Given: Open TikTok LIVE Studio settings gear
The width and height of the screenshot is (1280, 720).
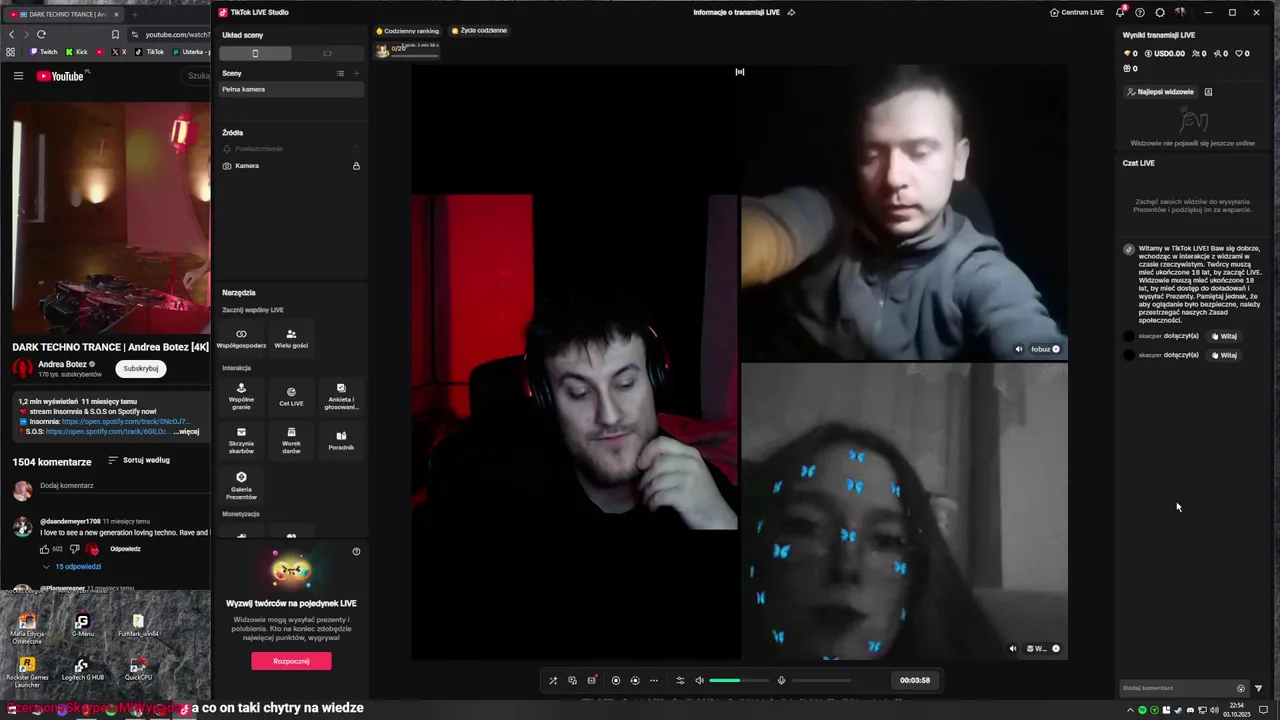Looking at the screenshot, I should 1160,12.
